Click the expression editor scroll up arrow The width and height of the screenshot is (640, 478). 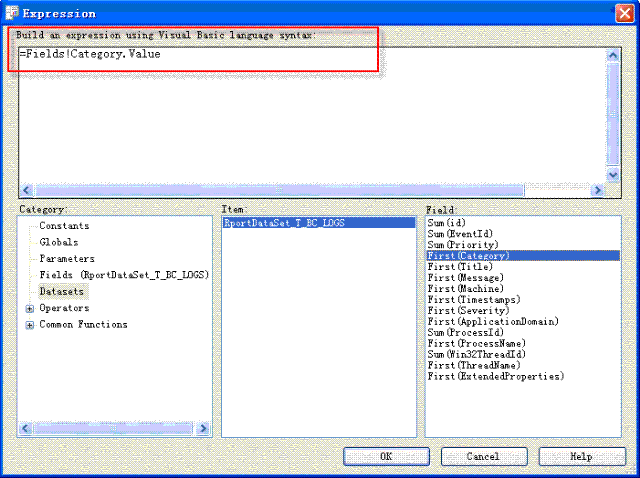click(613, 56)
